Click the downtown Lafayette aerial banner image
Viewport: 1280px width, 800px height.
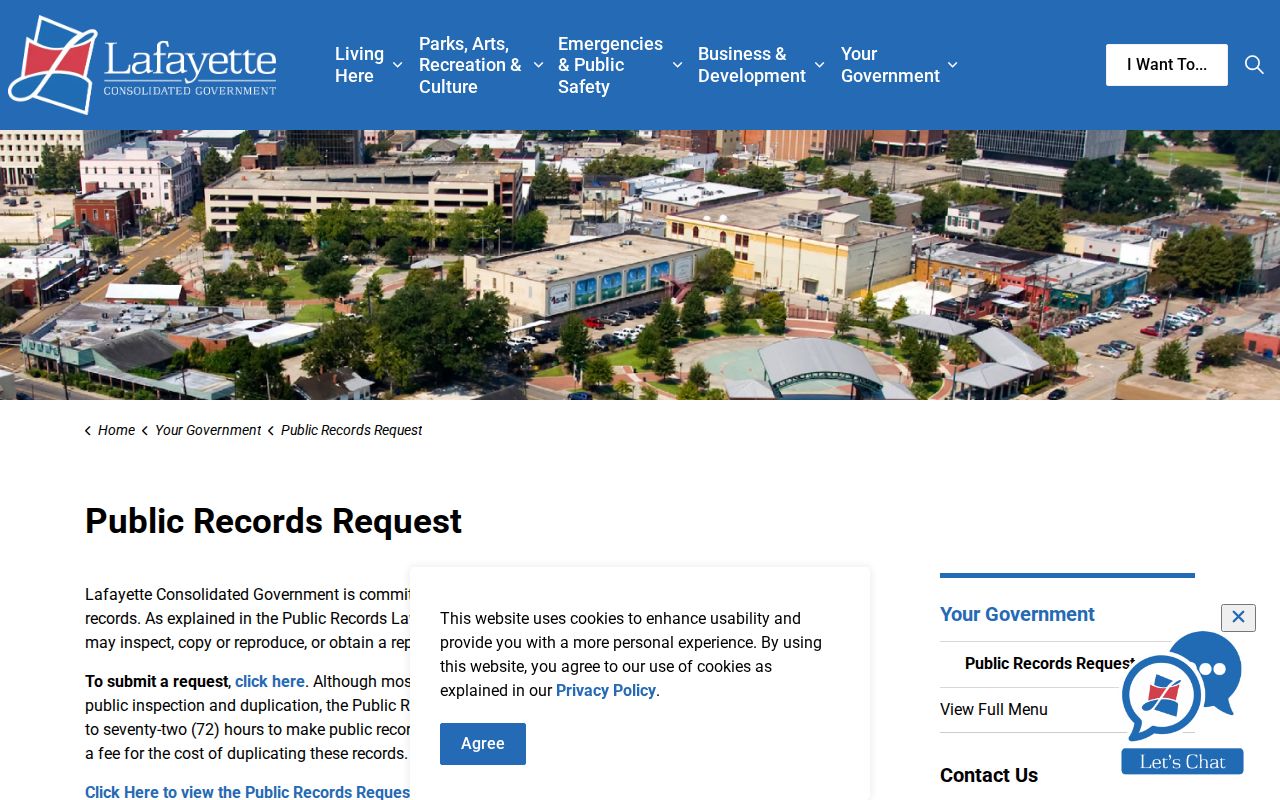pos(640,265)
